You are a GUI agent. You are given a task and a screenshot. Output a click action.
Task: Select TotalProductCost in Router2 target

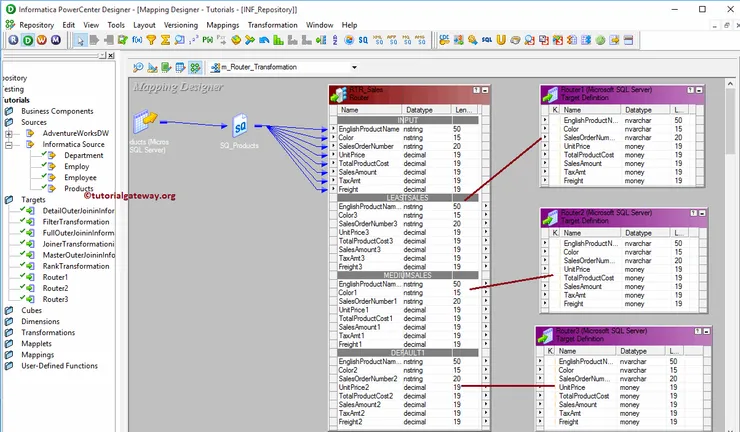click(589, 278)
